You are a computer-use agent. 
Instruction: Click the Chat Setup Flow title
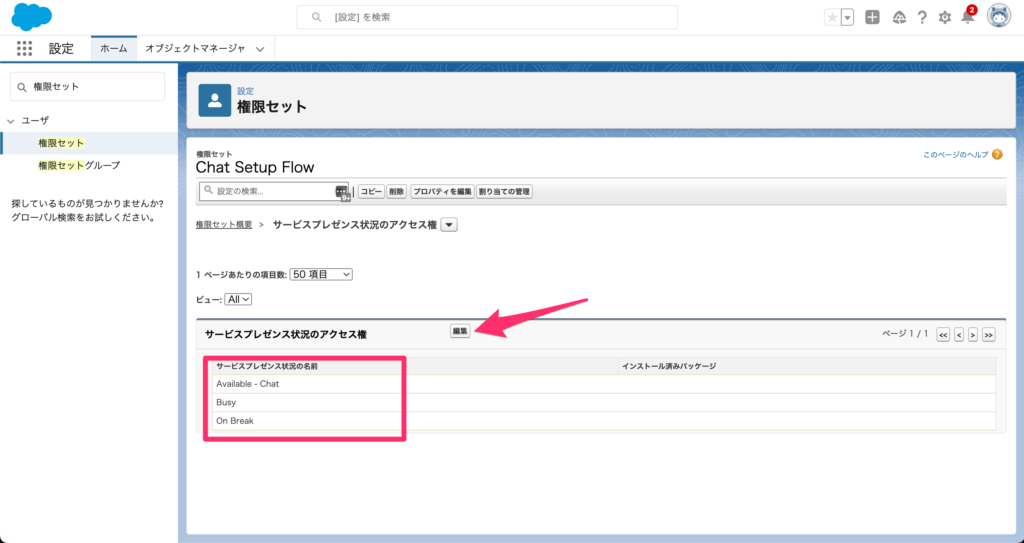[x=255, y=167]
